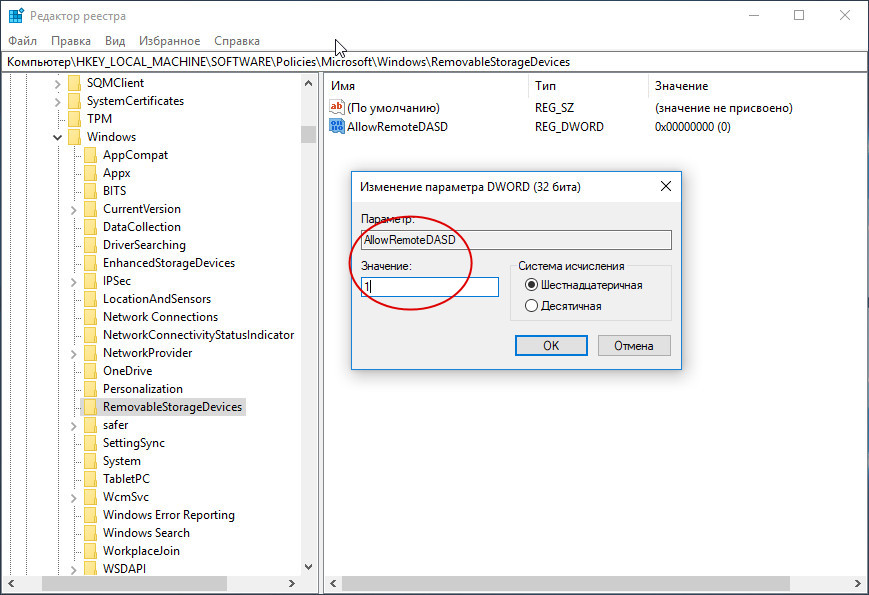The height and width of the screenshot is (595, 869).
Task: Click the AllowRemoteDASD DWORD value icon
Action: [x=336, y=126]
